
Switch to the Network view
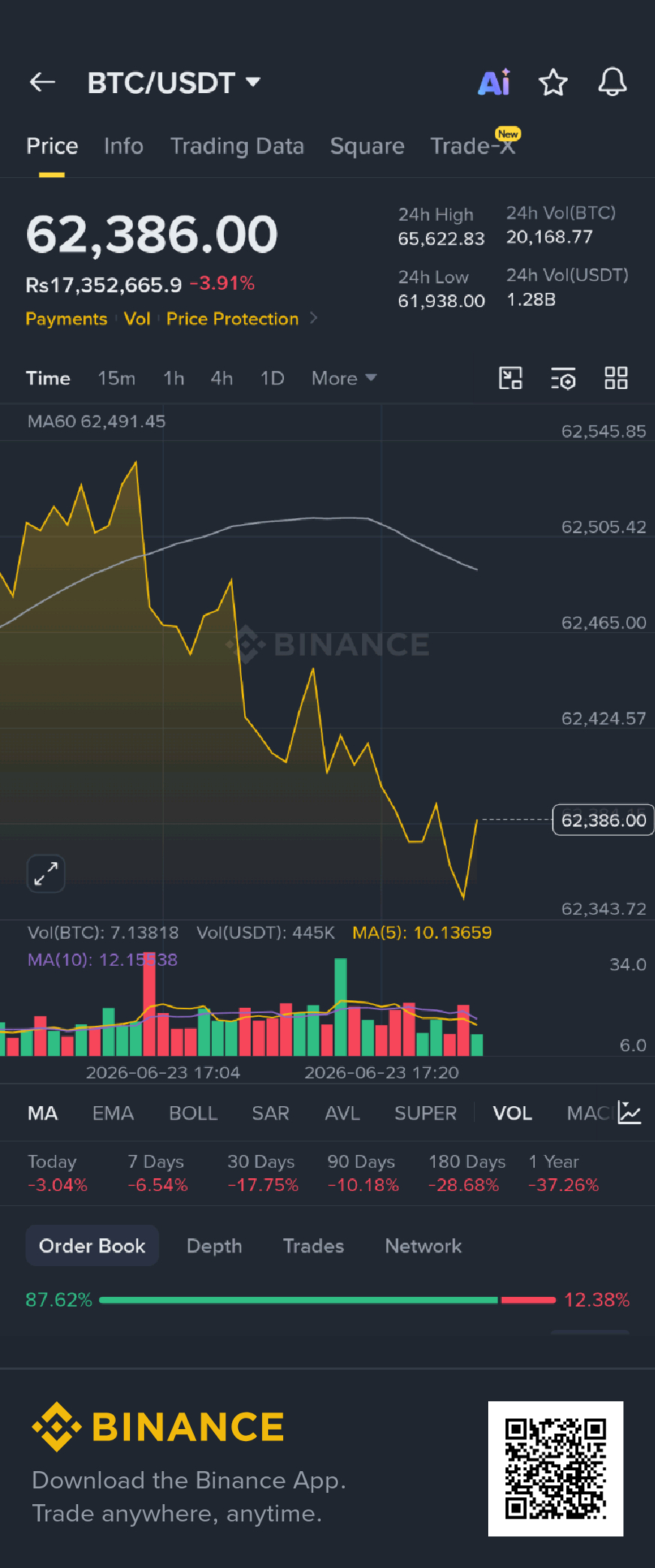[x=423, y=1246]
